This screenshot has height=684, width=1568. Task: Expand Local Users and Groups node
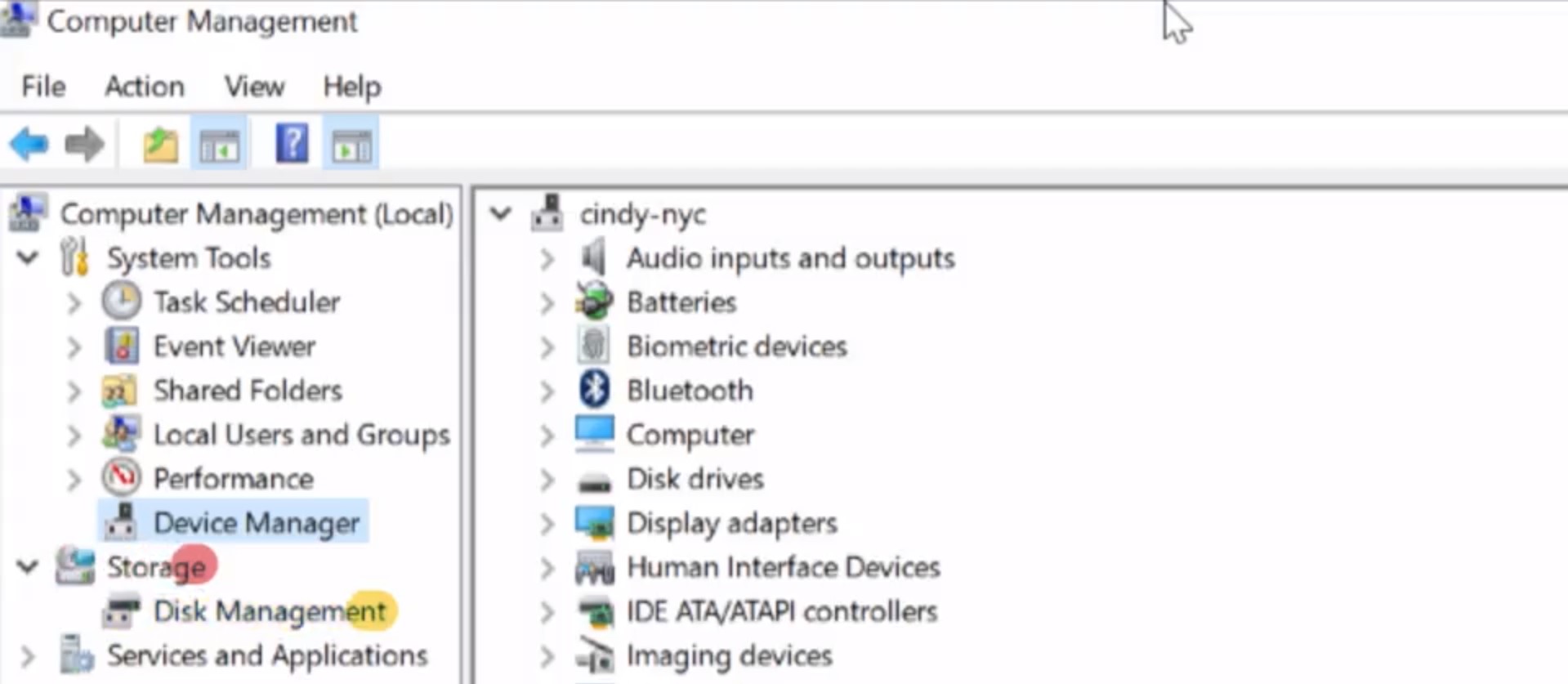[x=74, y=435]
